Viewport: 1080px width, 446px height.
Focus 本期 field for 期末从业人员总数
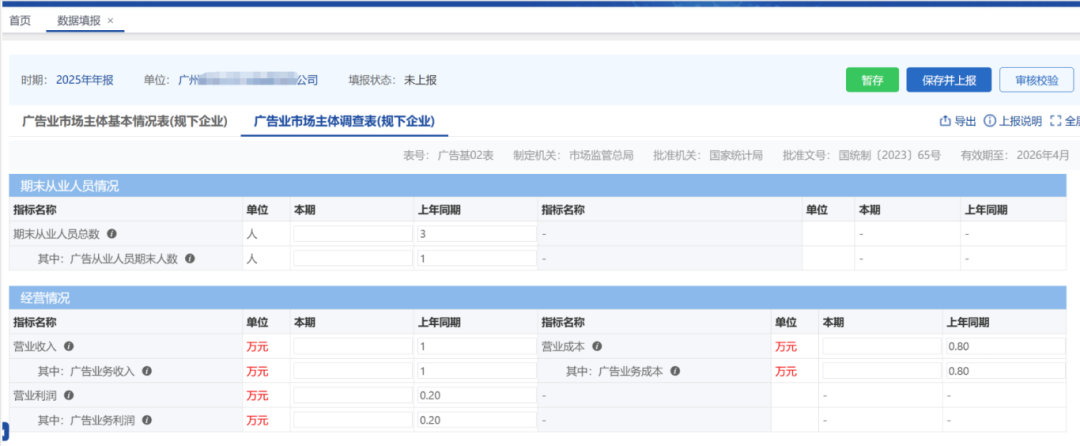coord(353,234)
